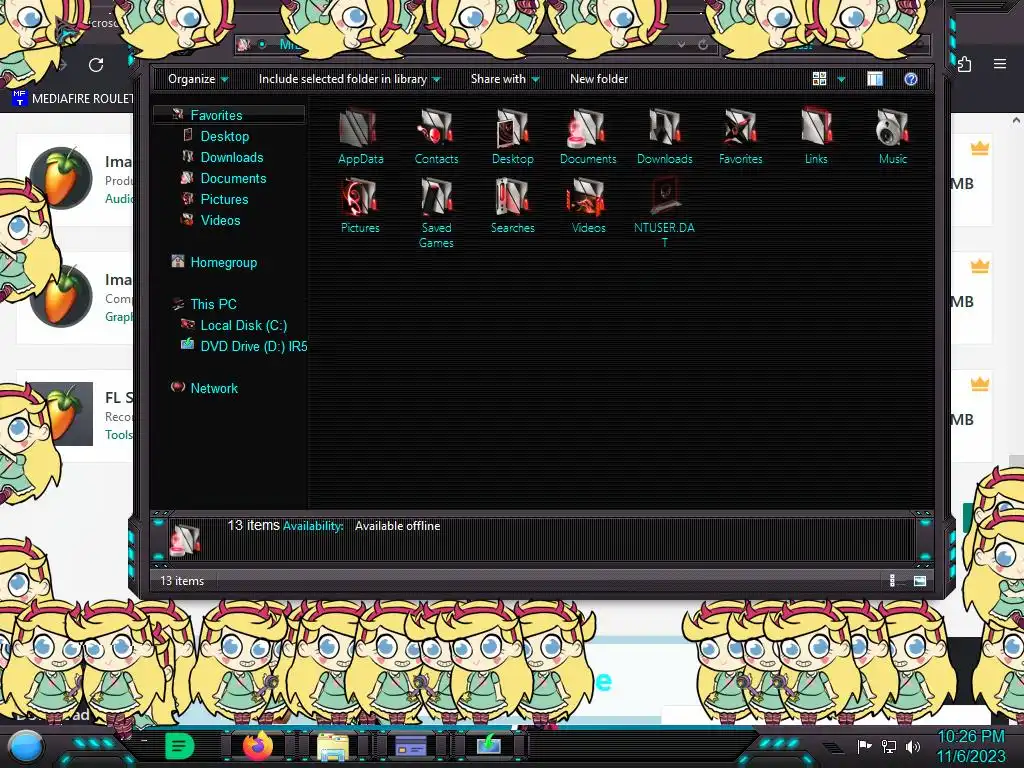
Task: Open the Searches folder icon
Action: pos(513,206)
